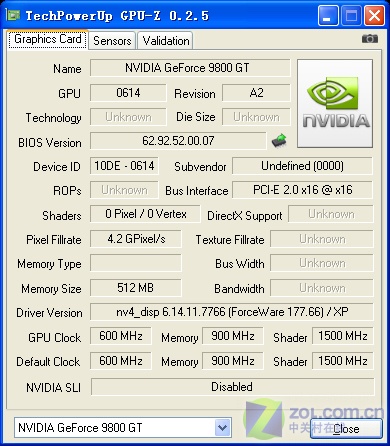Select the GPU field value 0614
Image resolution: width=390 pixels, height=446 pixels.
pyautogui.click(x=128, y=93)
